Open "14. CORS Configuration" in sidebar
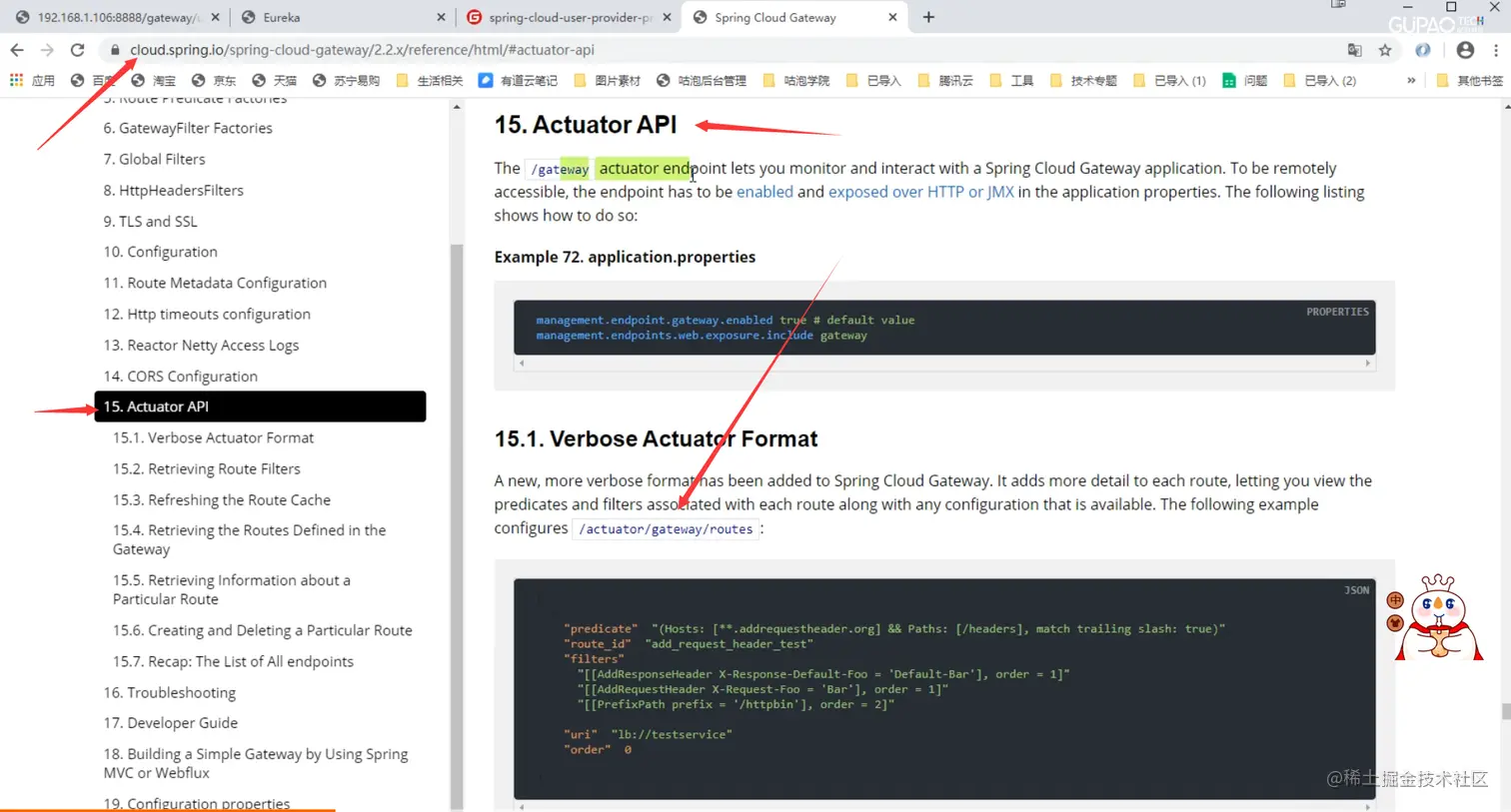This screenshot has width=1511, height=812. [x=181, y=376]
